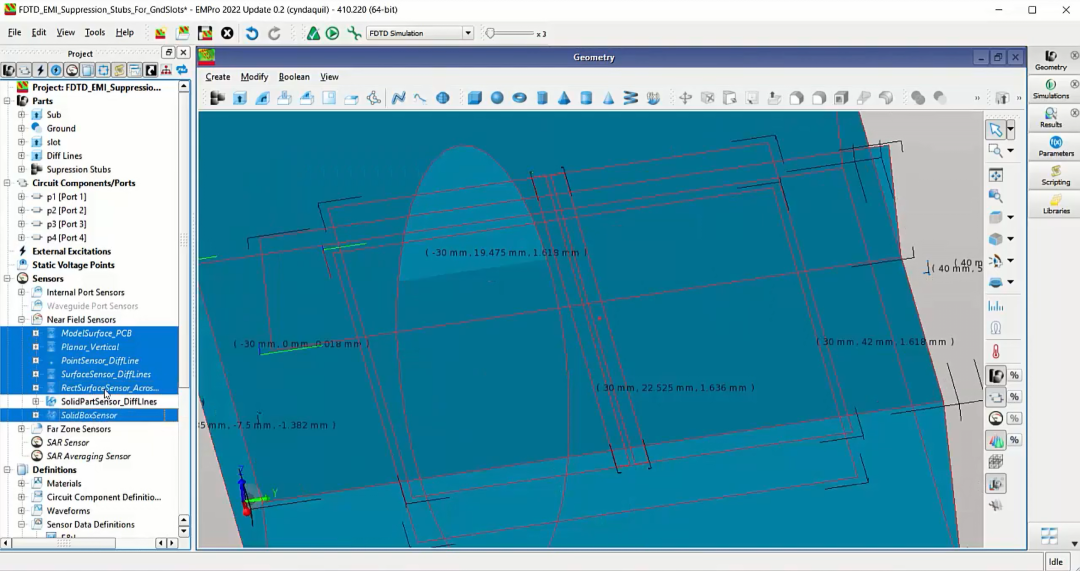Create a sphere with blue sphere tool

(x=497, y=98)
